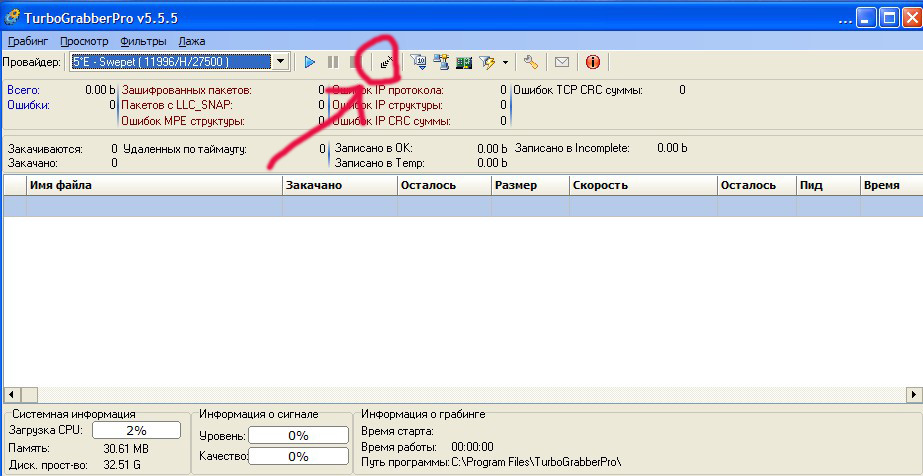The image size is (923, 476).
Task: Click the 'Время работы:' 00:00:00 value
Action: click(x=472, y=447)
